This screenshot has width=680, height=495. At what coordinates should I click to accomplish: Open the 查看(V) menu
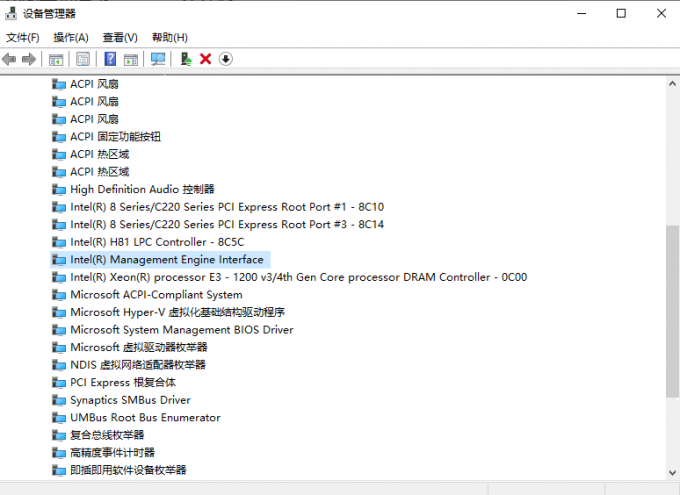[120, 37]
